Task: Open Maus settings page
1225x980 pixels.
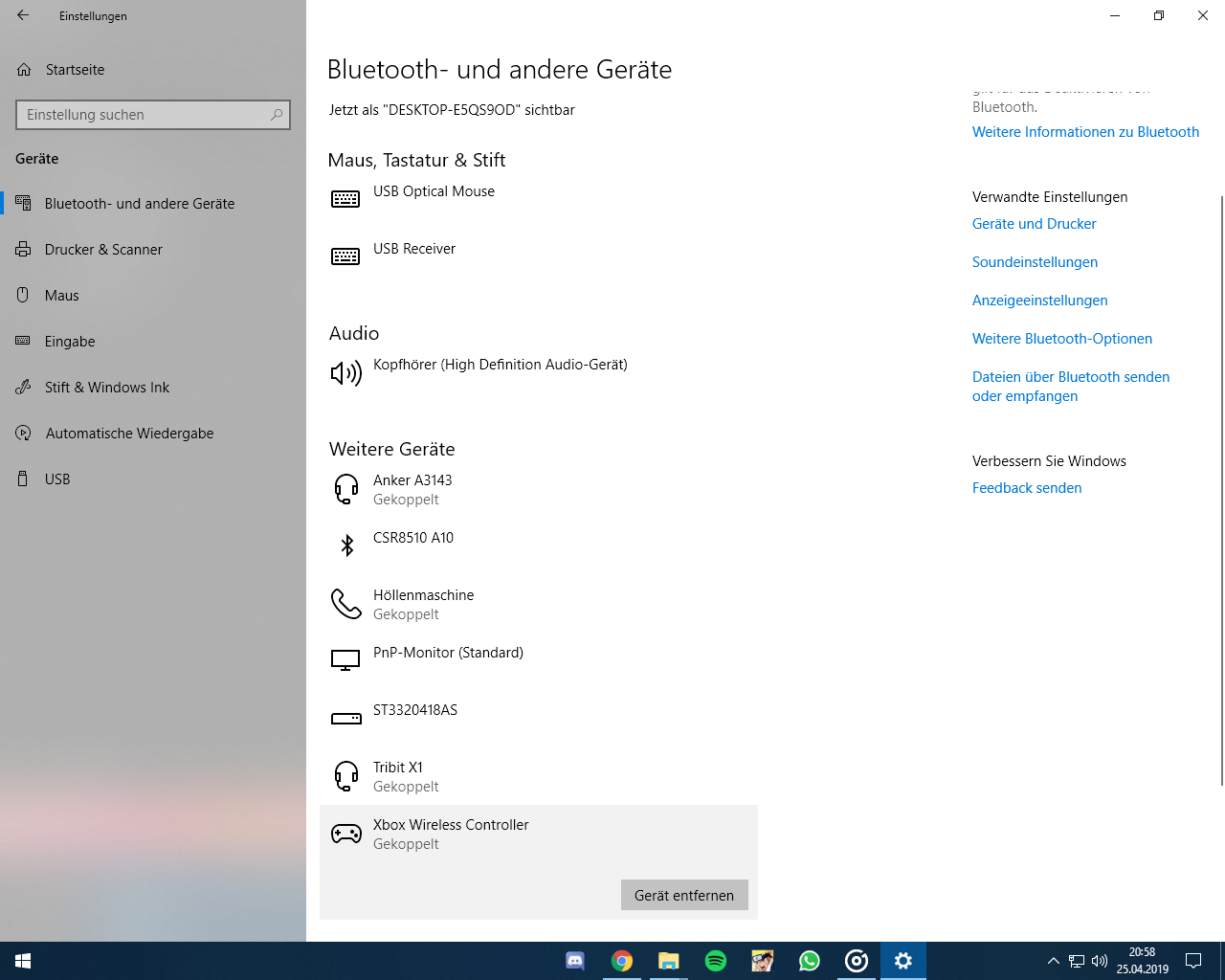Action: point(153,296)
